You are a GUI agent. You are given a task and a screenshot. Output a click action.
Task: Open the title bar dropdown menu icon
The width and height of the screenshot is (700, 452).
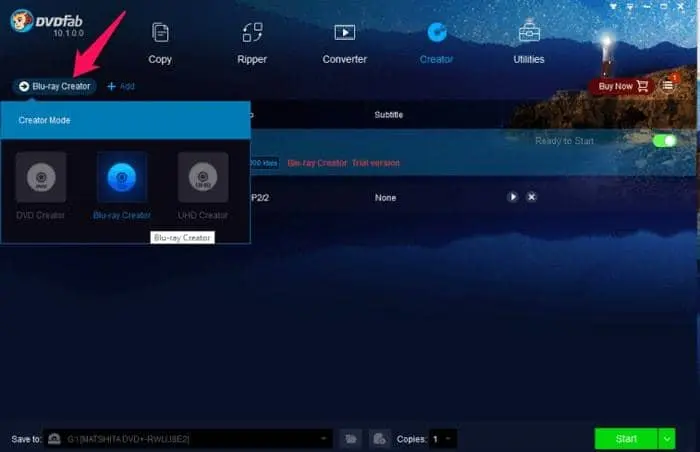coord(630,7)
